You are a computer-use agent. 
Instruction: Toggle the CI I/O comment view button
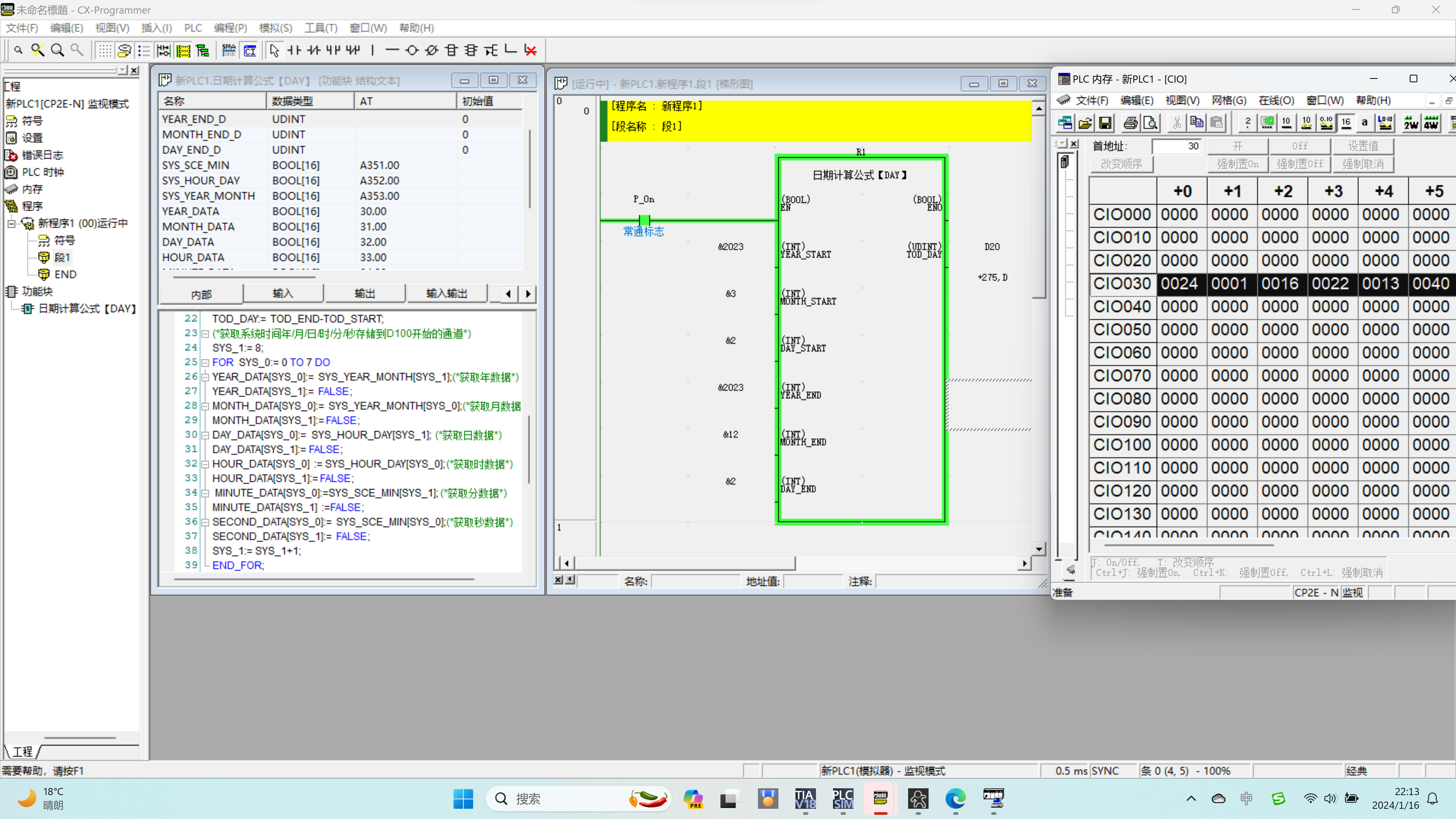pos(250,50)
